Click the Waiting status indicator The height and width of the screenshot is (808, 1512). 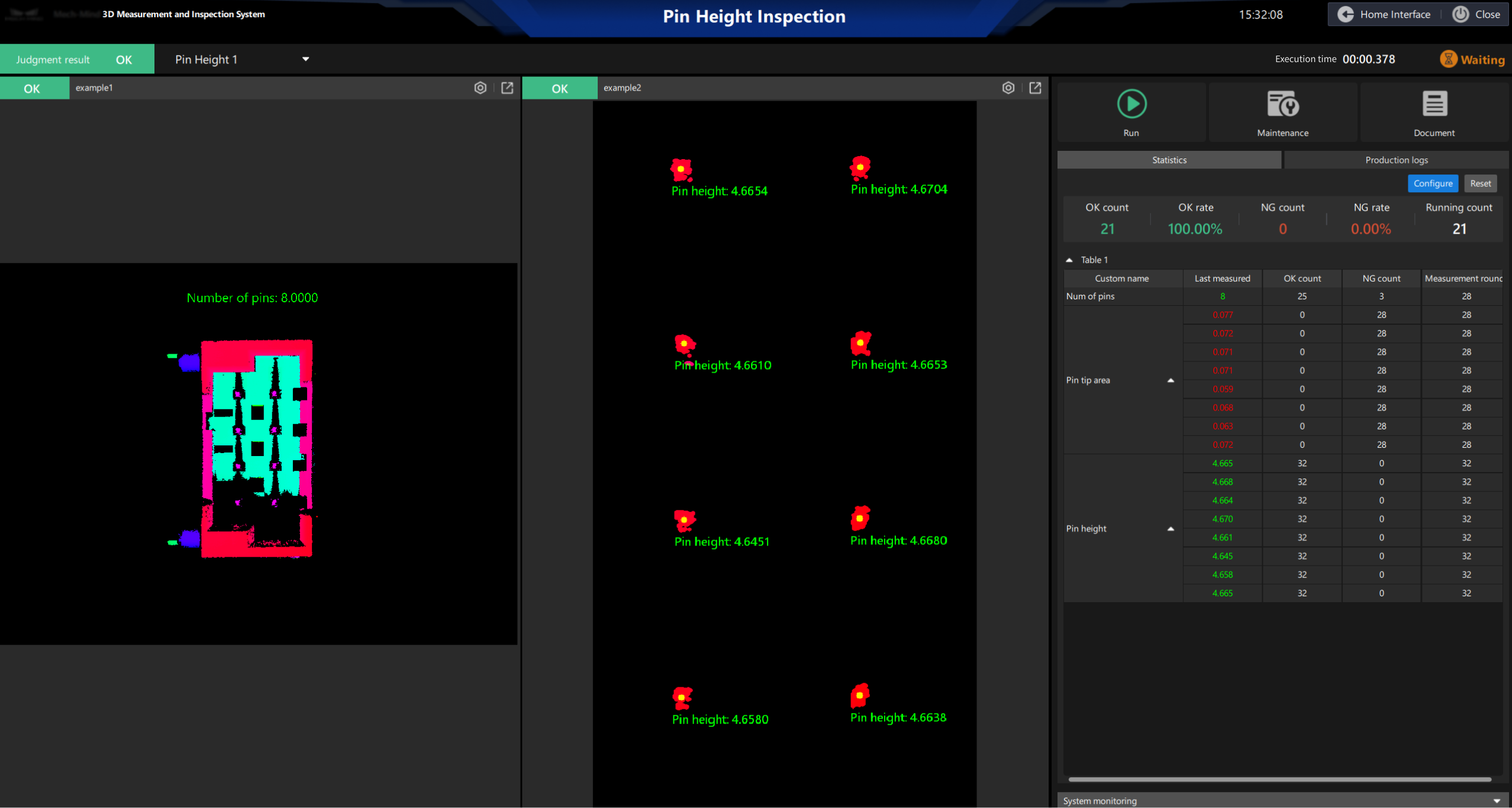tap(1472, 59)
